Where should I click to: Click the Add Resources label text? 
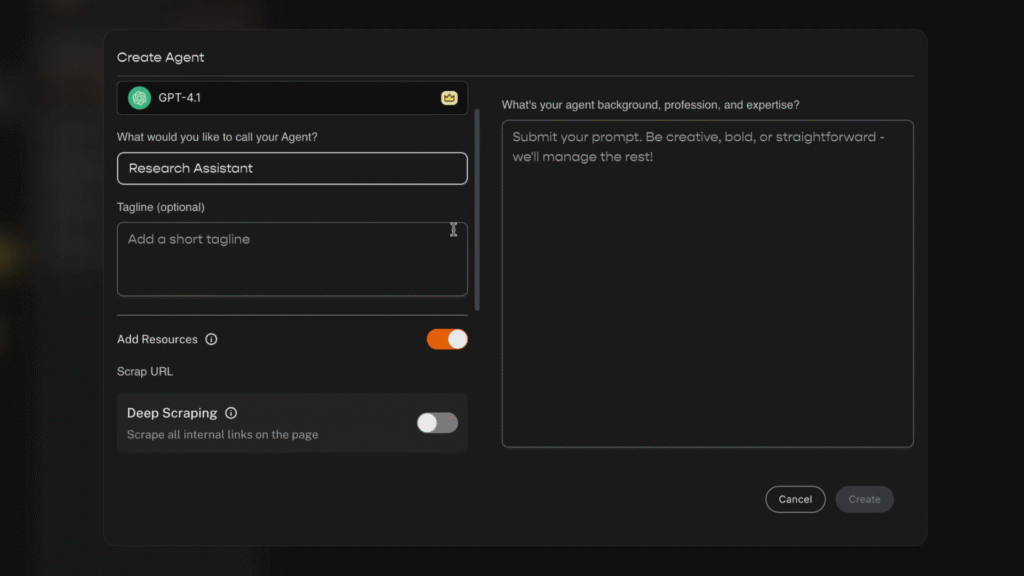click(157, 339)
